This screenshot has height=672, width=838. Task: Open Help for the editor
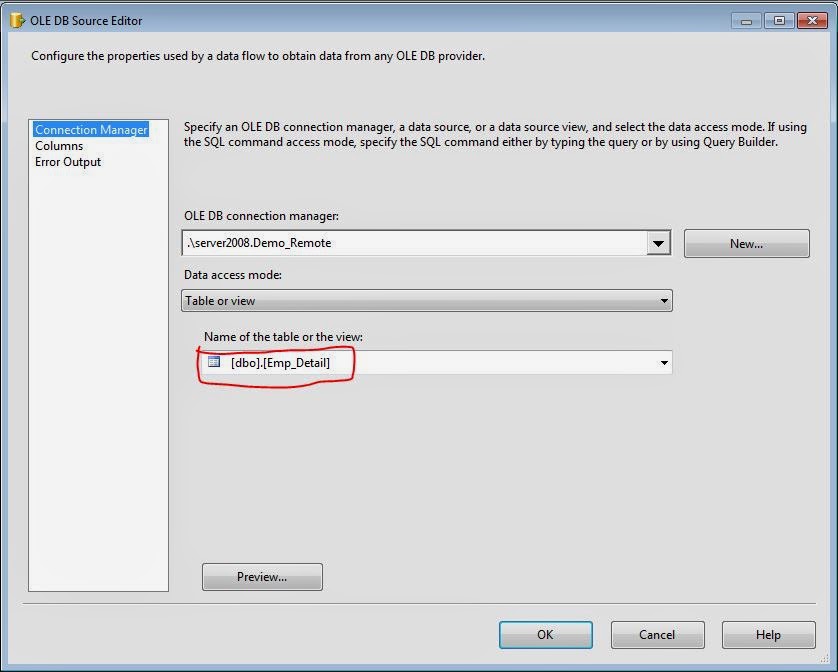(769, 635)
